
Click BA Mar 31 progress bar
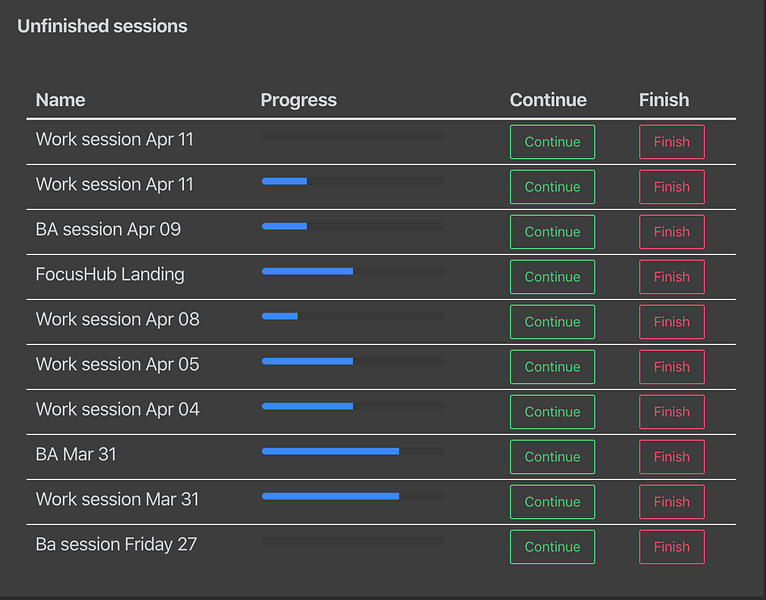(353, 451)
